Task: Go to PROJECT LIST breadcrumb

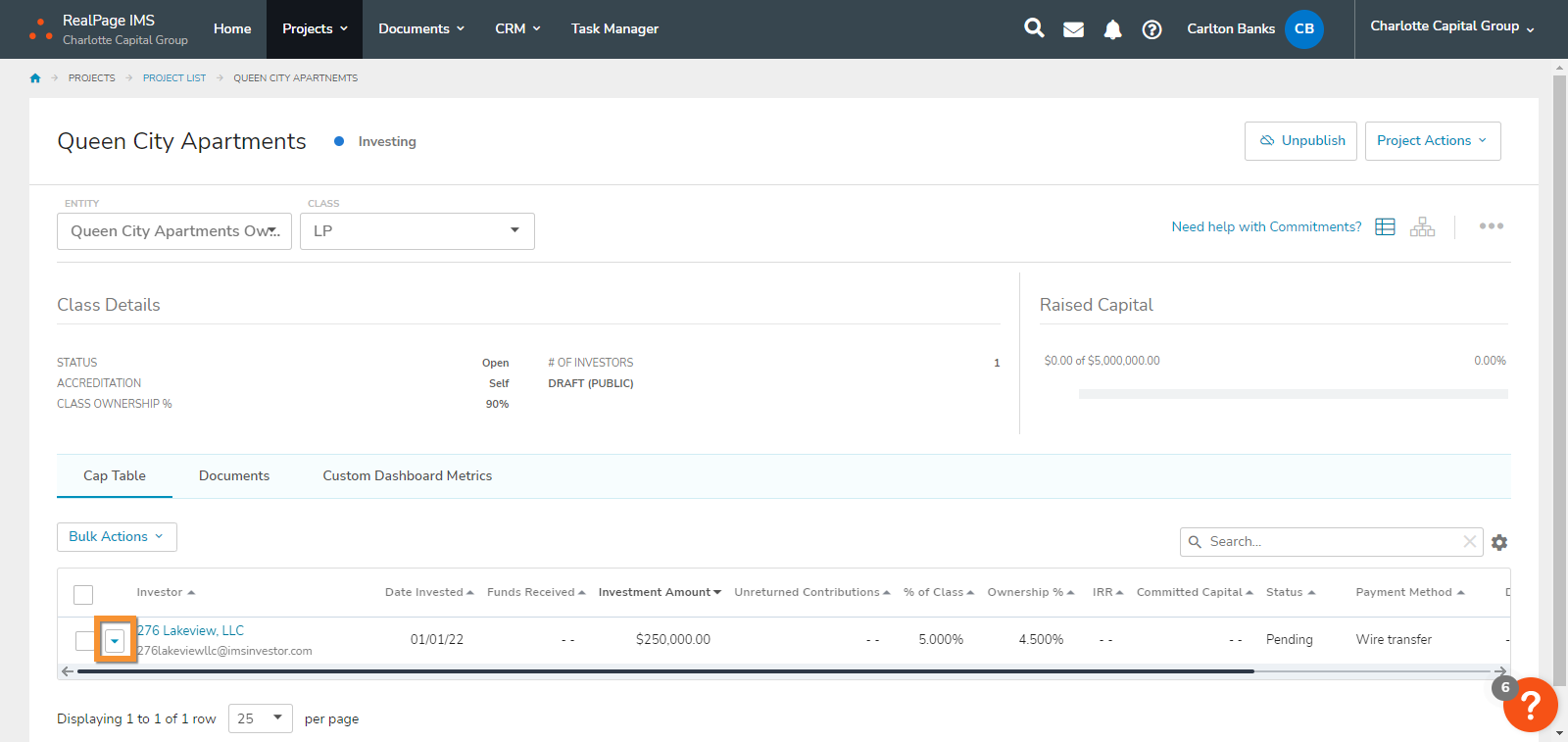Action: tap(174, 78)
